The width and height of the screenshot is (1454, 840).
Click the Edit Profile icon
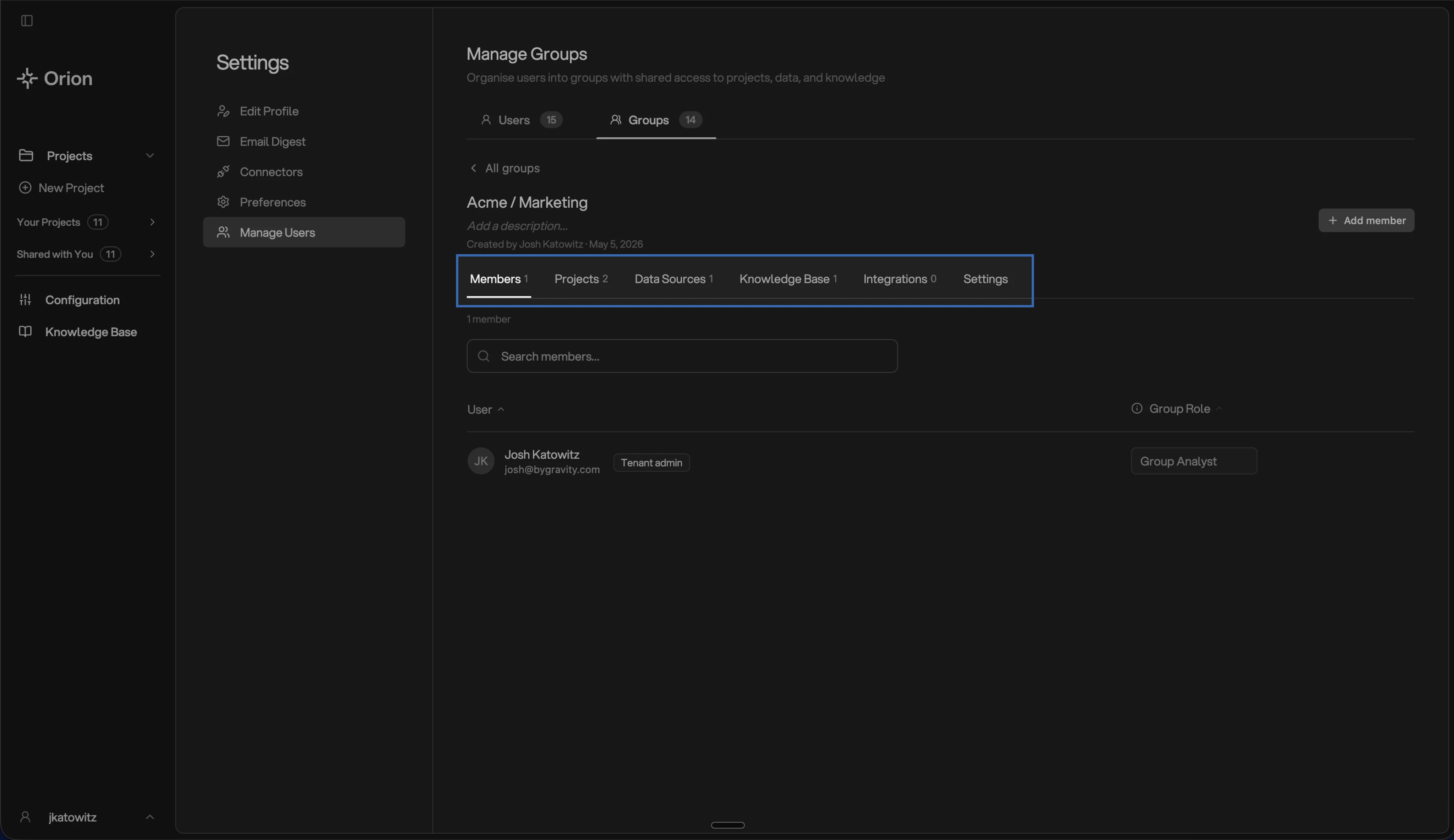[223, 111]
